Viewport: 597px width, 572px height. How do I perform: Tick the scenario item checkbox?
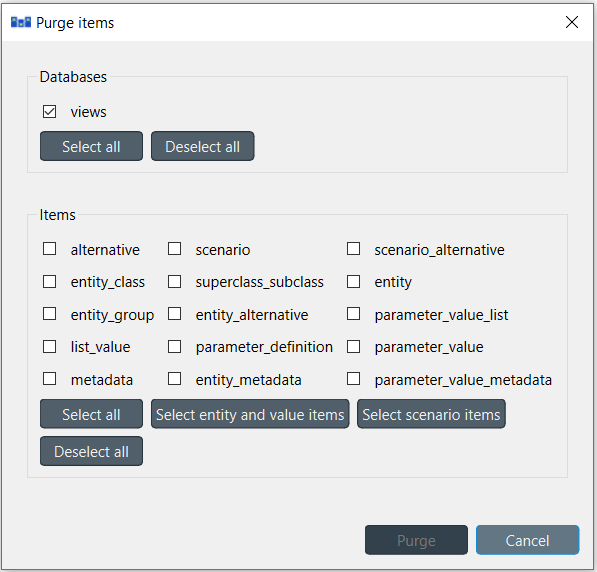click(174, 249)
